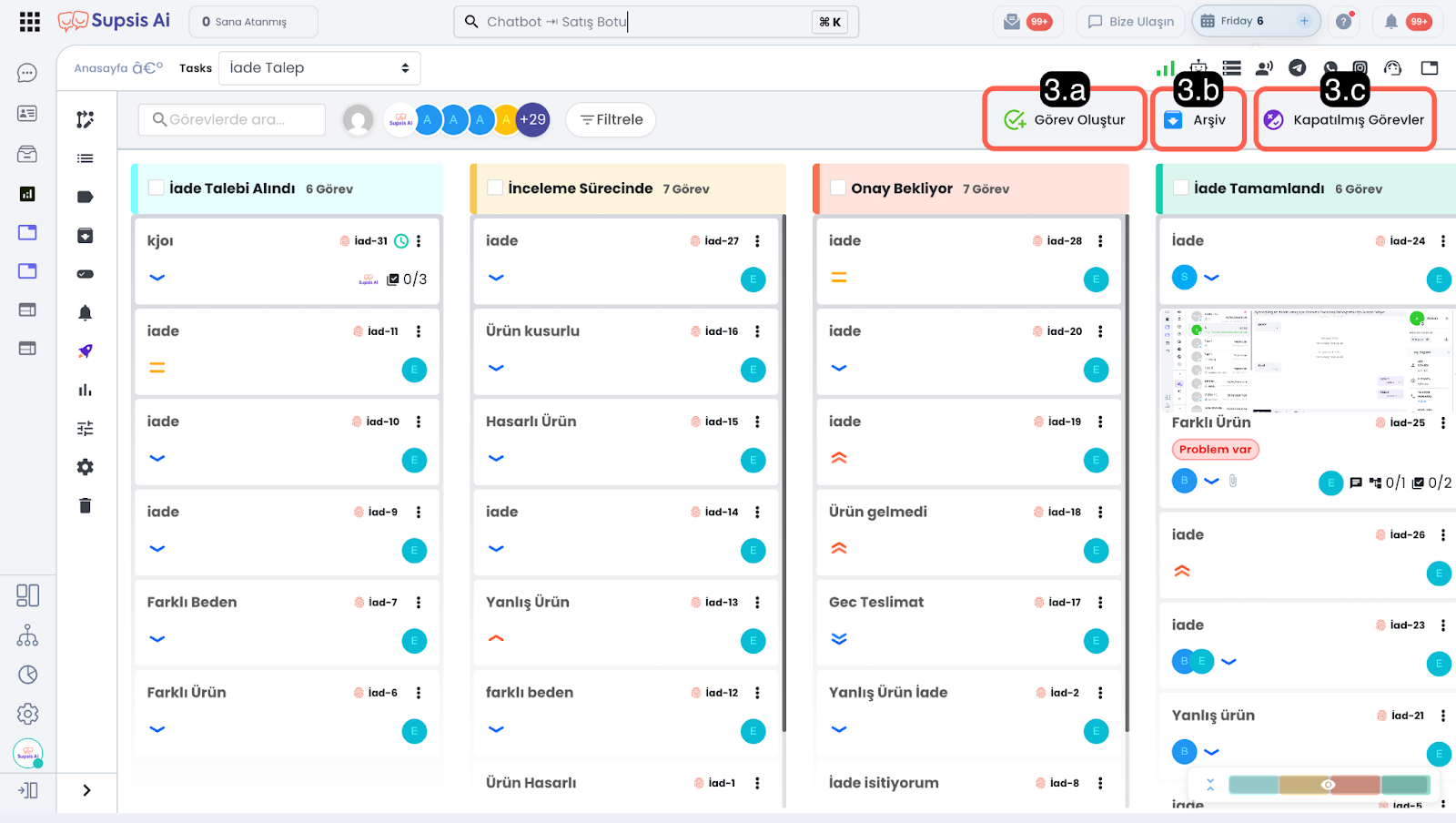
Task: Open the bar chart statistics sidebar icon
Action: tap(85, 391)
